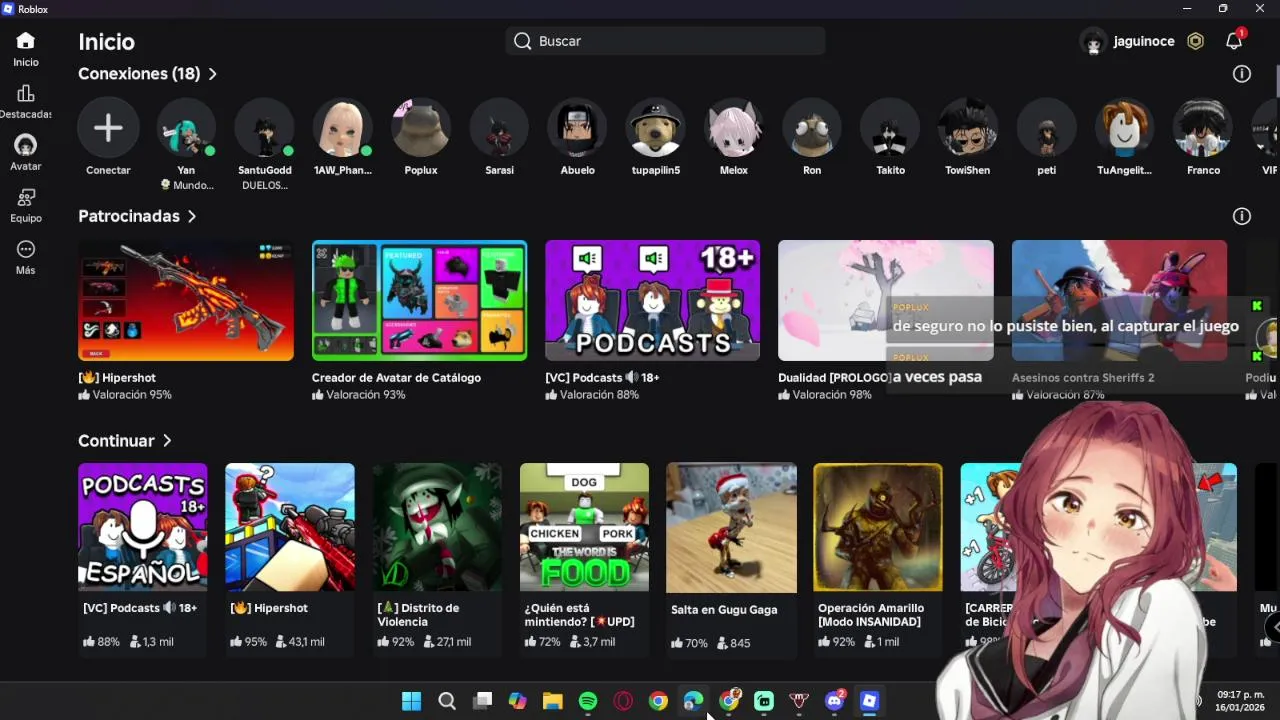Expand the Patrocinadas section chevron
The width and height of the screenshot is (1280, 720).
[191, 216]
